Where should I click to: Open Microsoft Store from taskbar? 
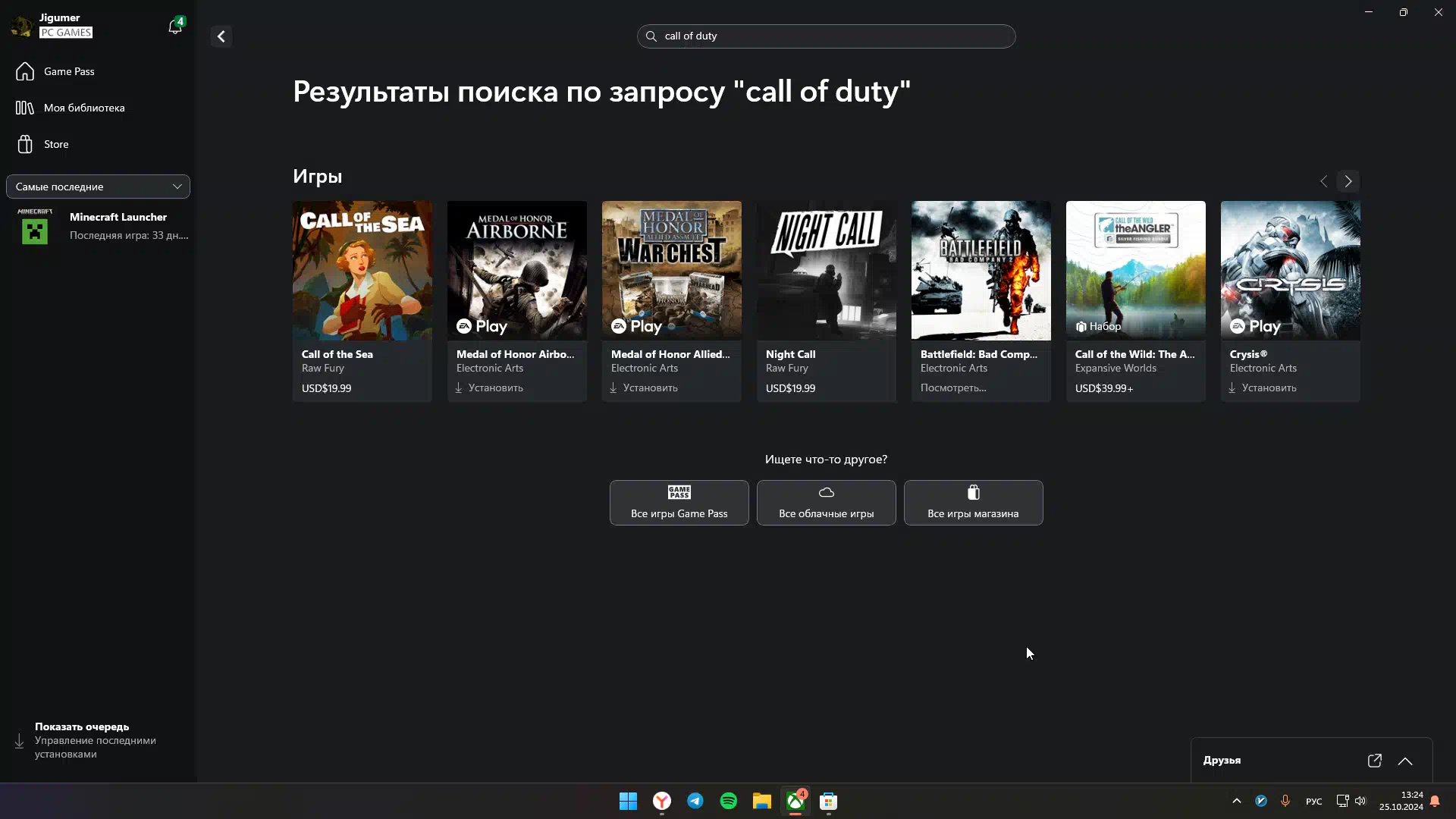pos(829,801)
